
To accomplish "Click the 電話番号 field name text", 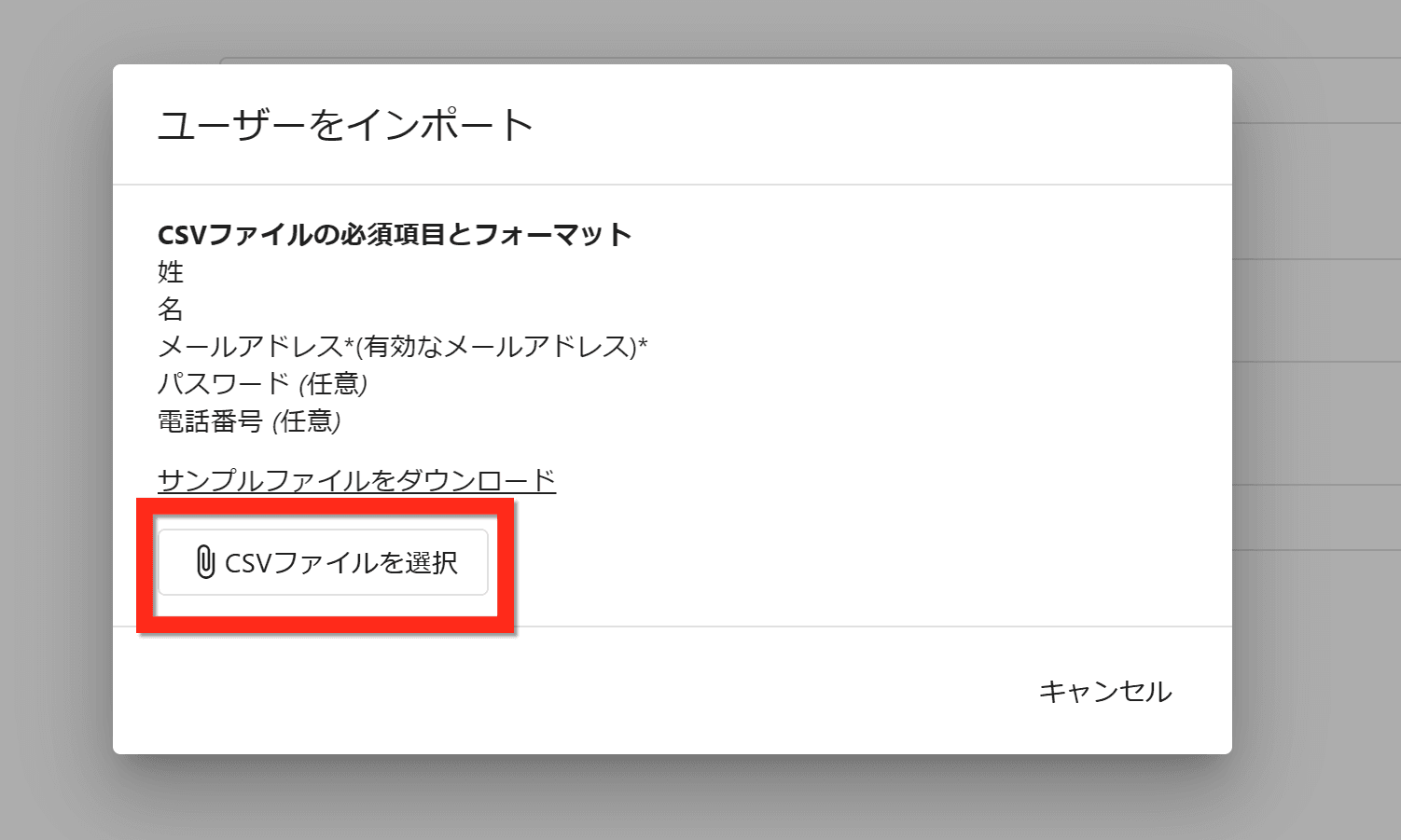I will click(x=210, y=421).
